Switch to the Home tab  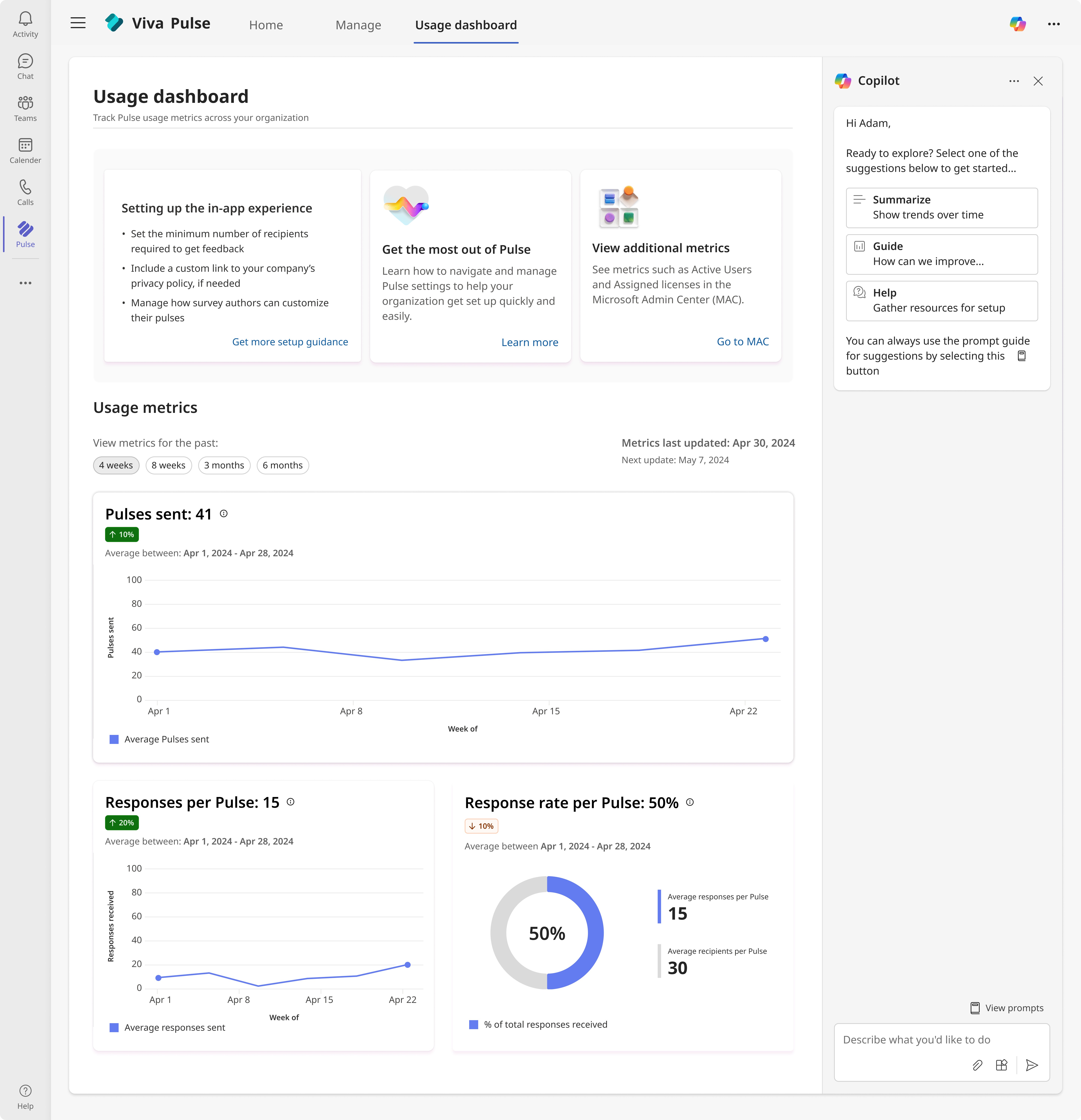(x=266, y=25)
